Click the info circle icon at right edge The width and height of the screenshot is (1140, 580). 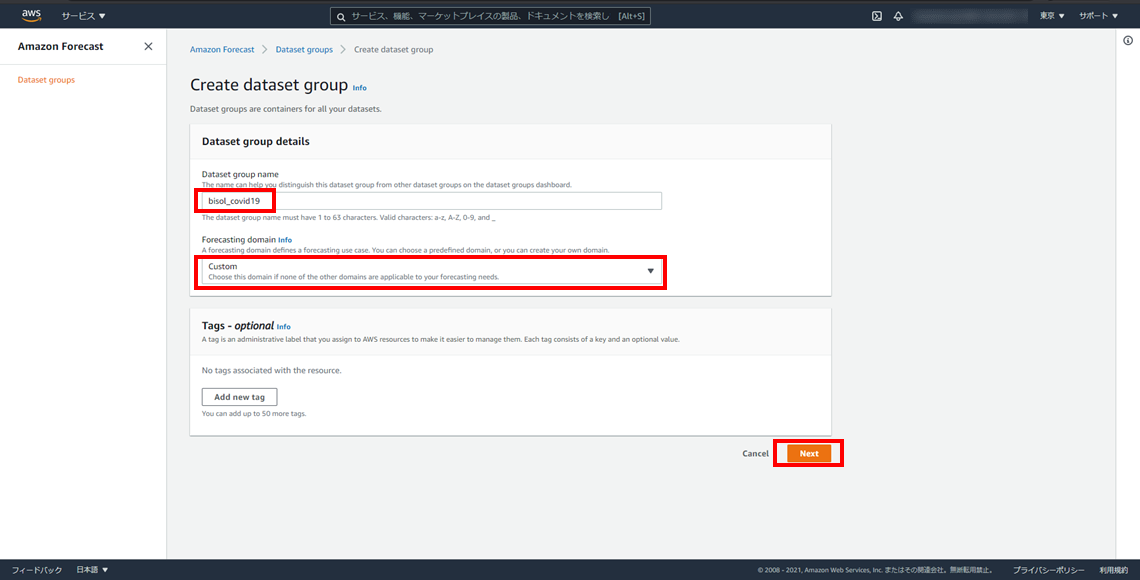click(1127, 40)
